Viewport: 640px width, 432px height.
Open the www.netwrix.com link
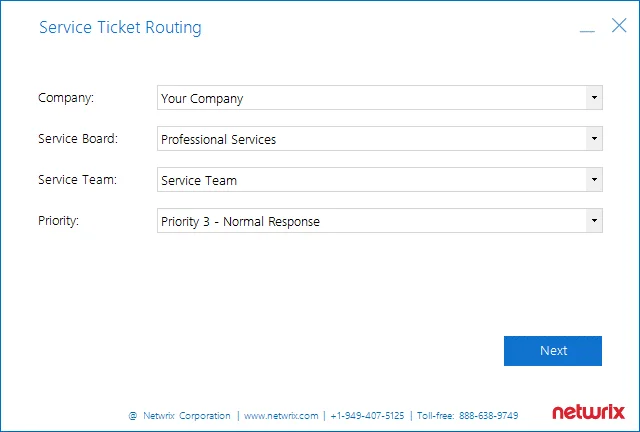[281, 416]
